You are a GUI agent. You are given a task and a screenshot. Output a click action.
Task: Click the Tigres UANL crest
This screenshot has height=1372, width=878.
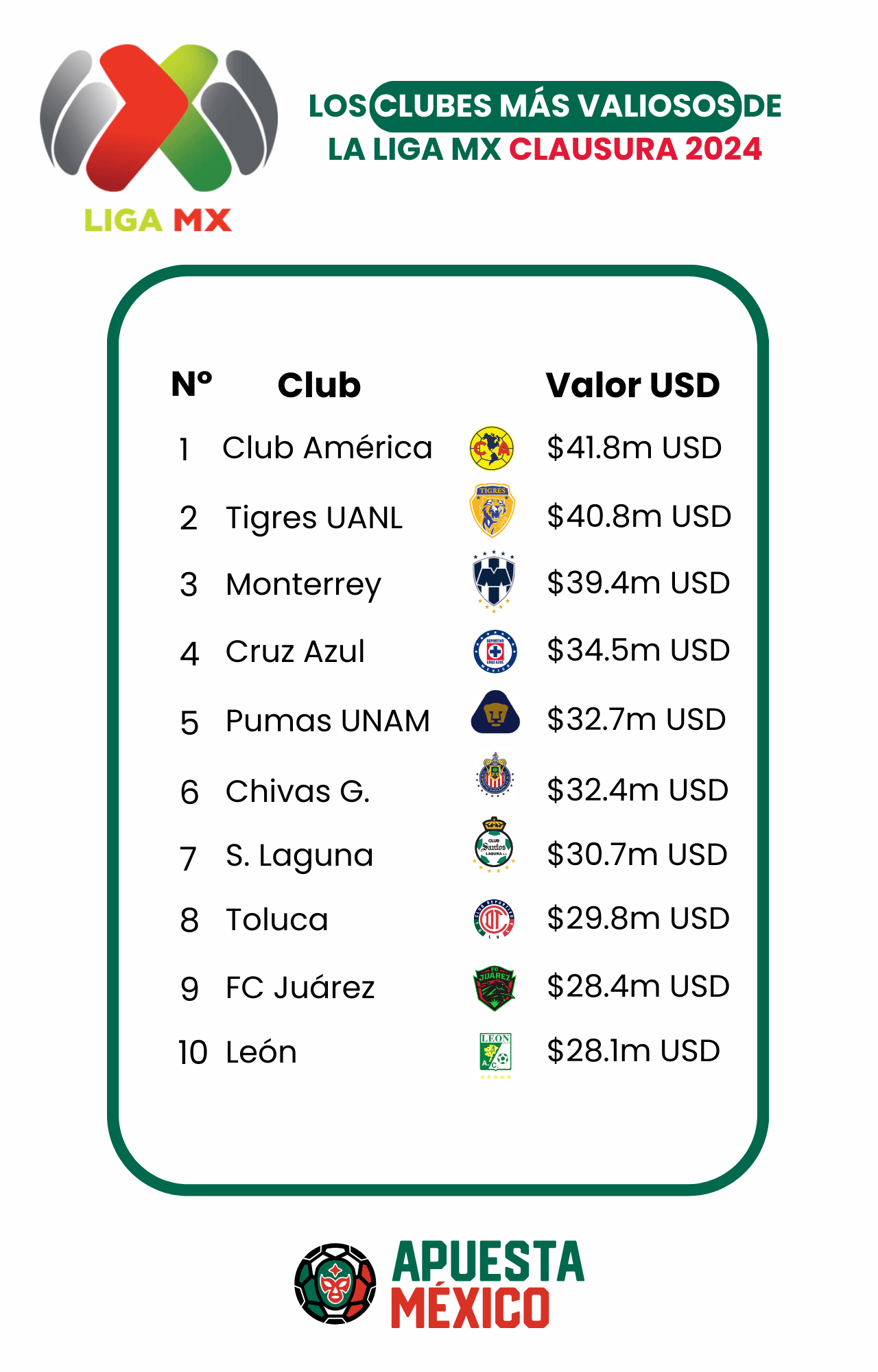tap(493, 510)
